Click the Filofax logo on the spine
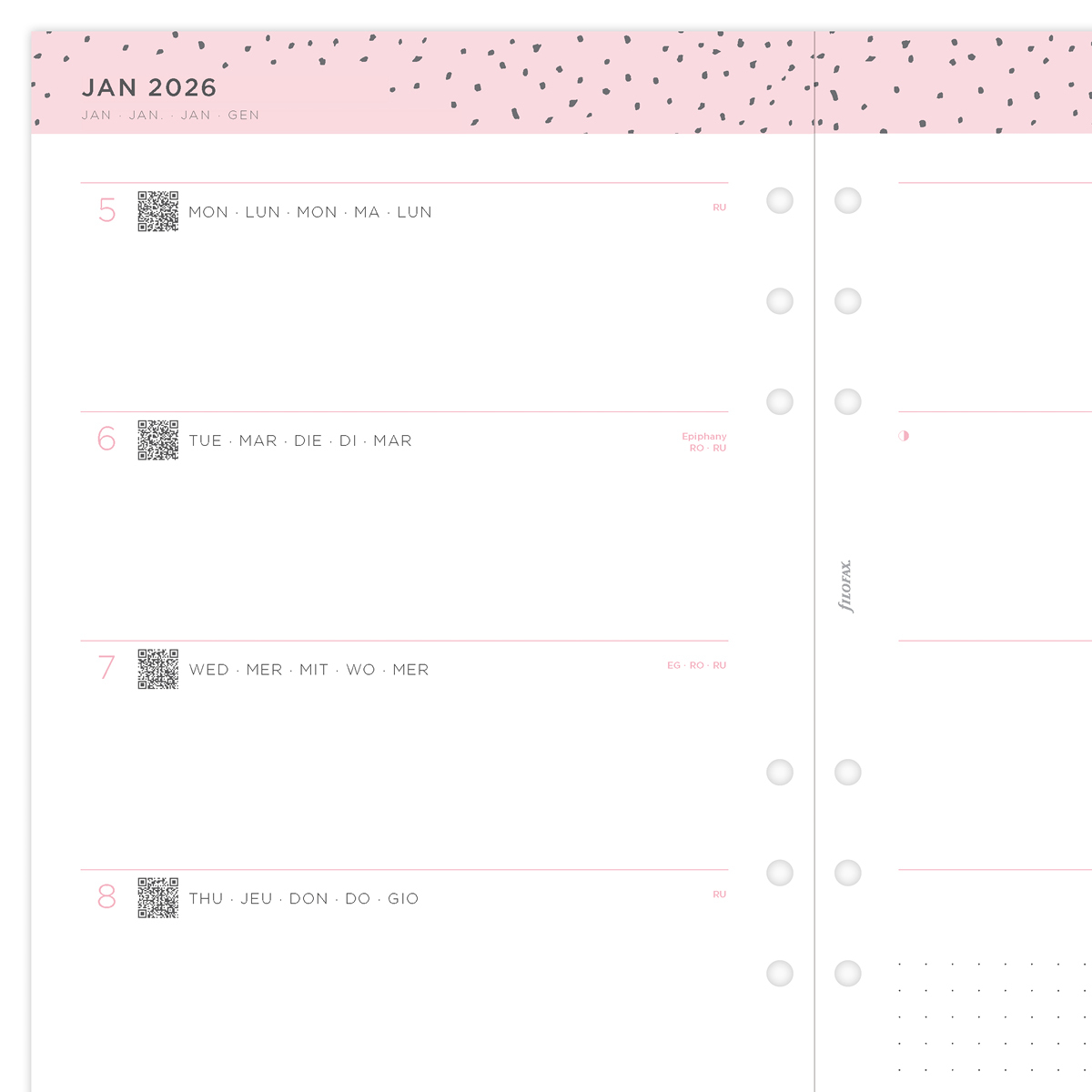Image resolution: width=1092 pixels, height=1092 pixels. (845, 586)
